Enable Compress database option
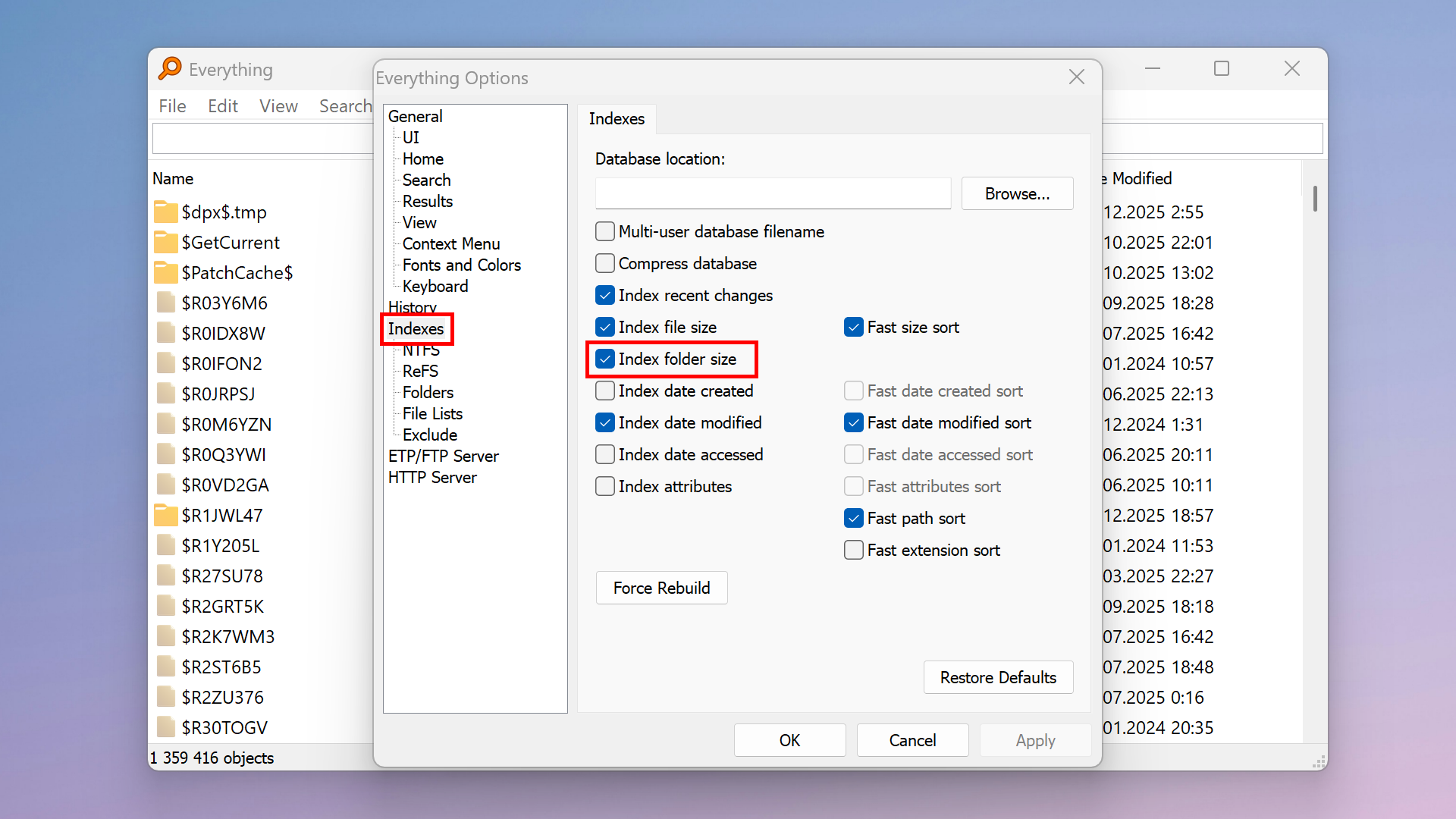The image size is (1456, 819). (x=605, y=263)
